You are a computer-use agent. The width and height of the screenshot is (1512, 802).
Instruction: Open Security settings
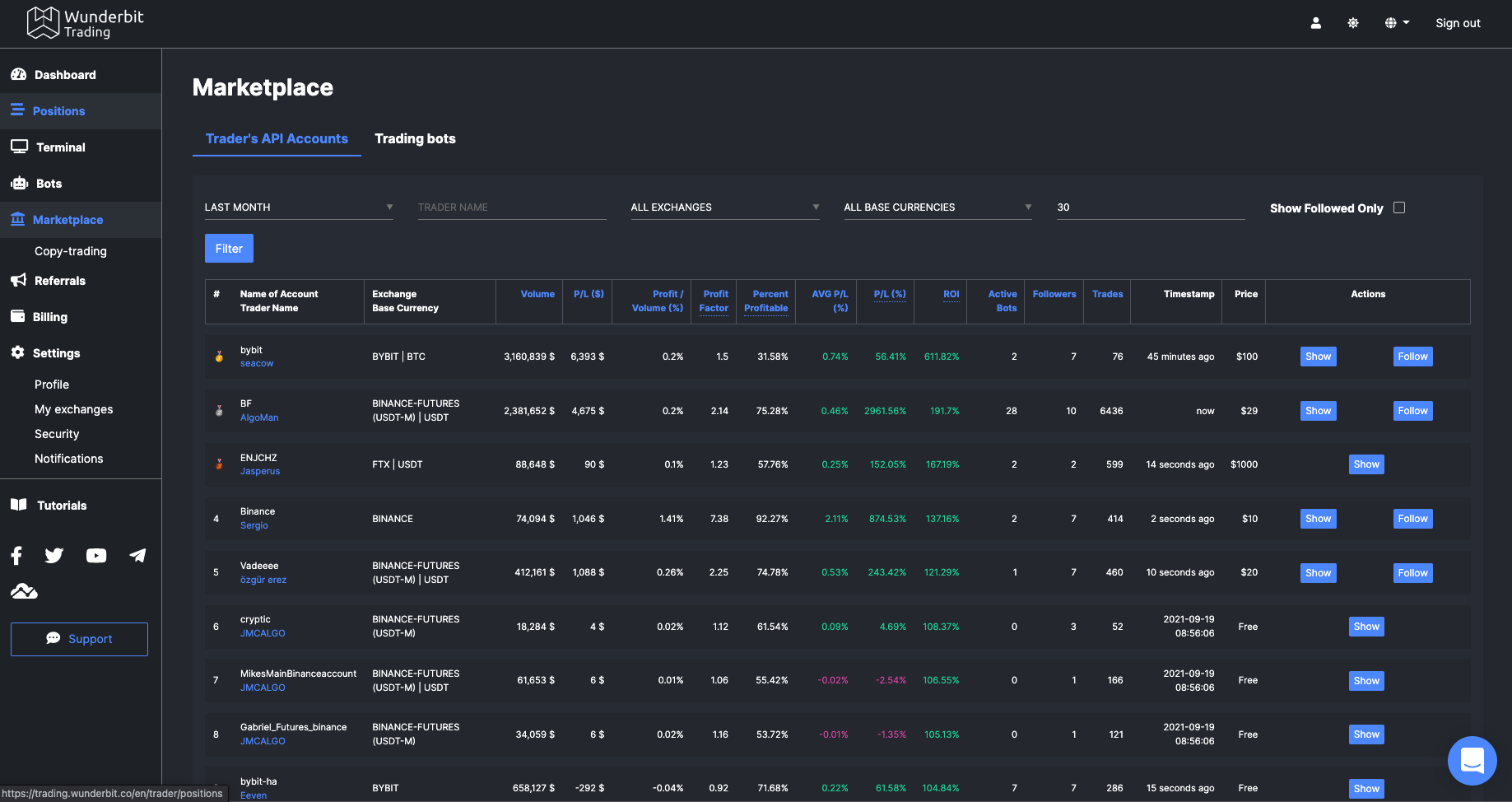click(57, 434)
